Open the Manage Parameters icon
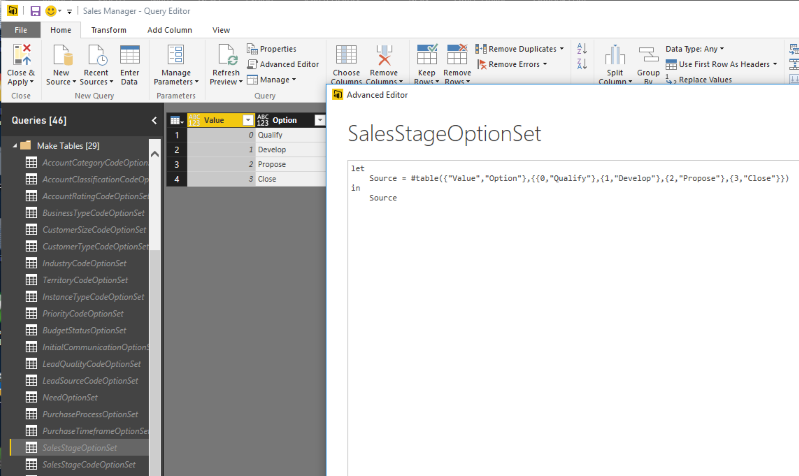 176,55
